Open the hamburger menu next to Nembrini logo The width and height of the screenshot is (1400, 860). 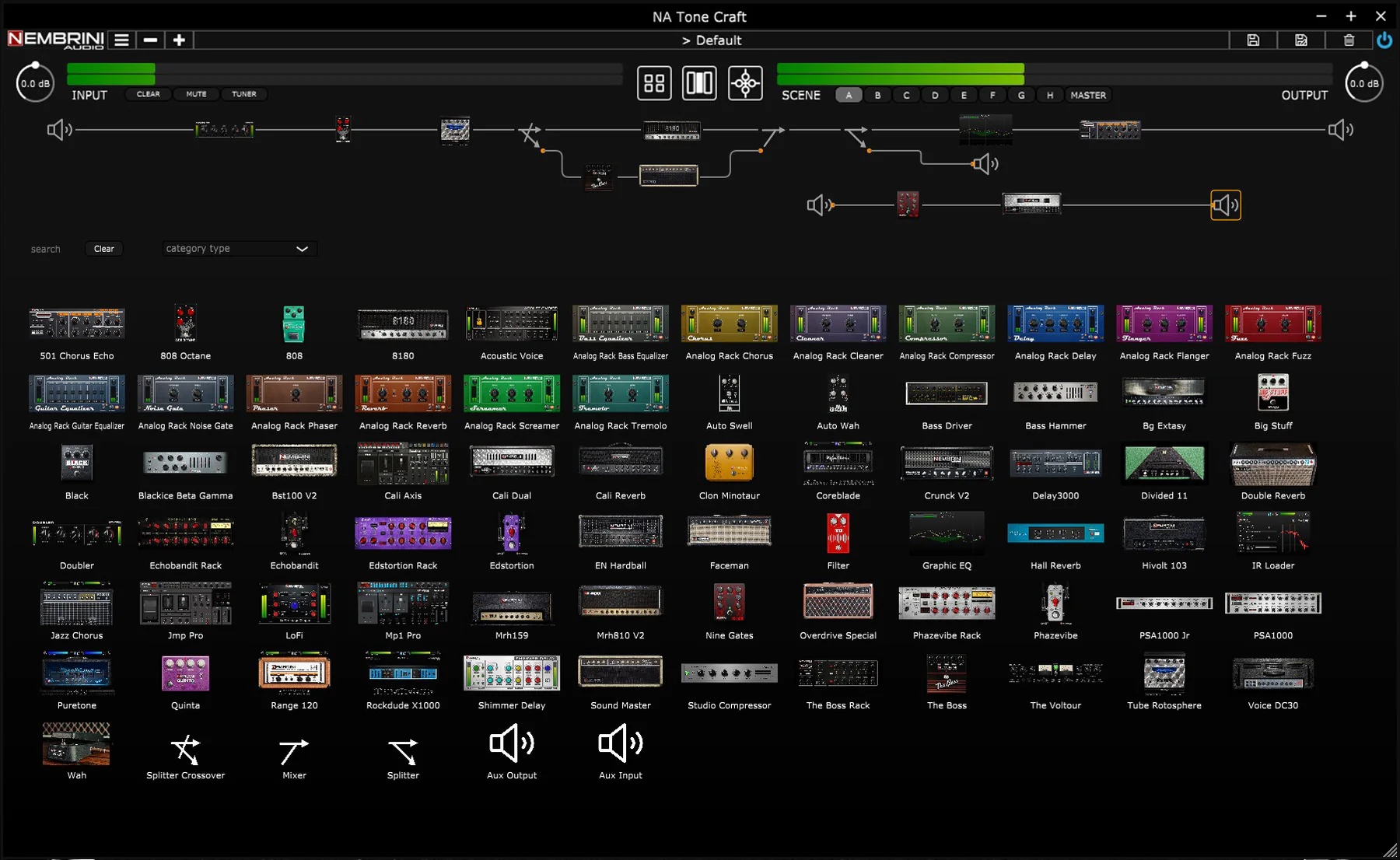[121, 40]
